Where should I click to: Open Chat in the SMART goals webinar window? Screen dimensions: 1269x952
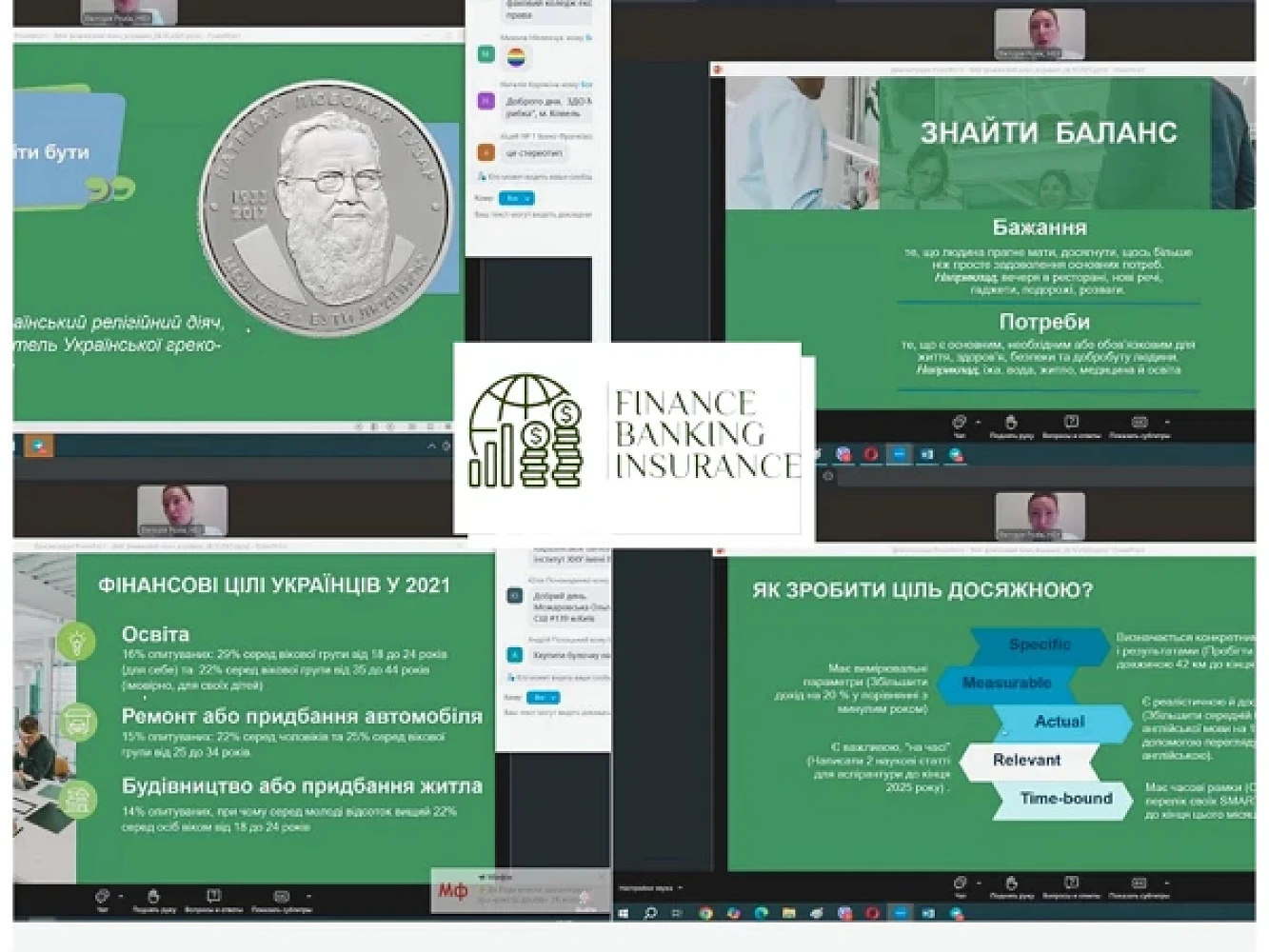[x=959, y=884]
